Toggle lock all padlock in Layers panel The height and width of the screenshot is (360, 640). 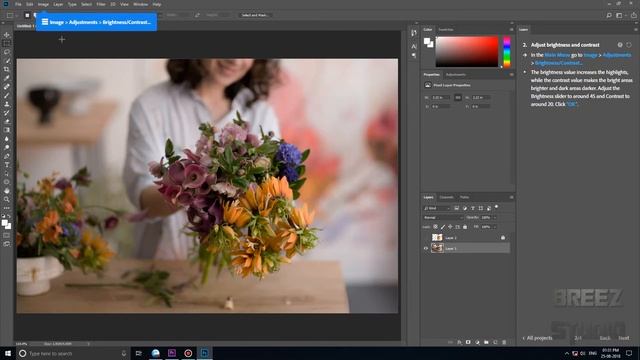(465, 227)
